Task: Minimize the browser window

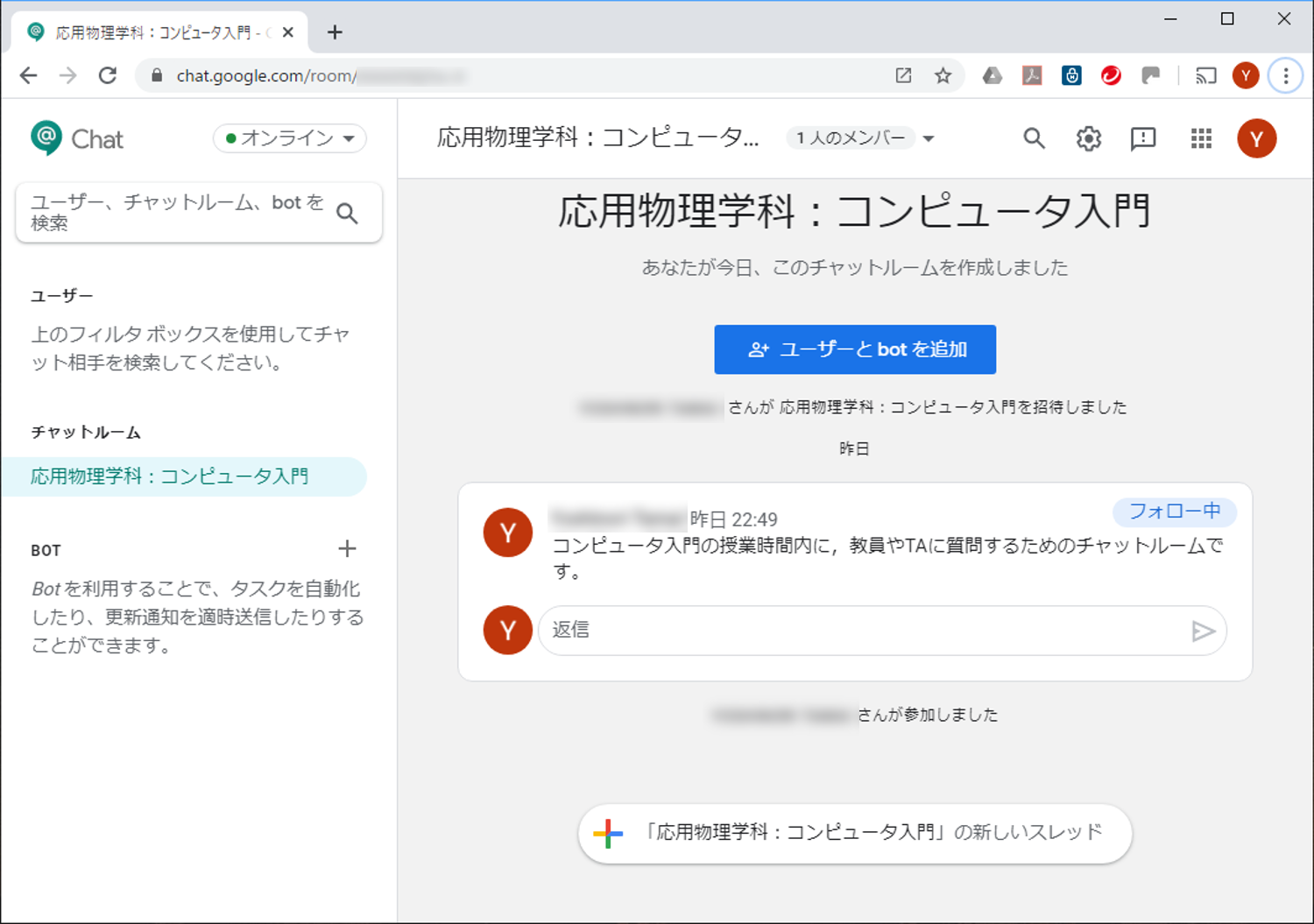Action: coord(1170,18)
